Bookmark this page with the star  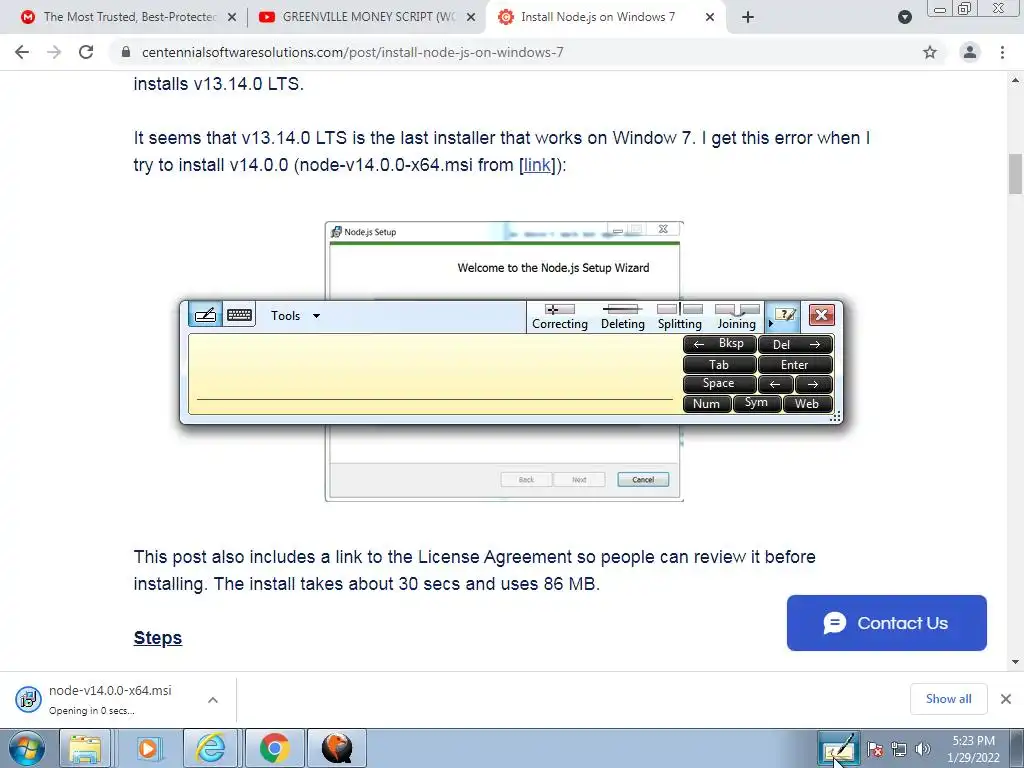point(930,52)
